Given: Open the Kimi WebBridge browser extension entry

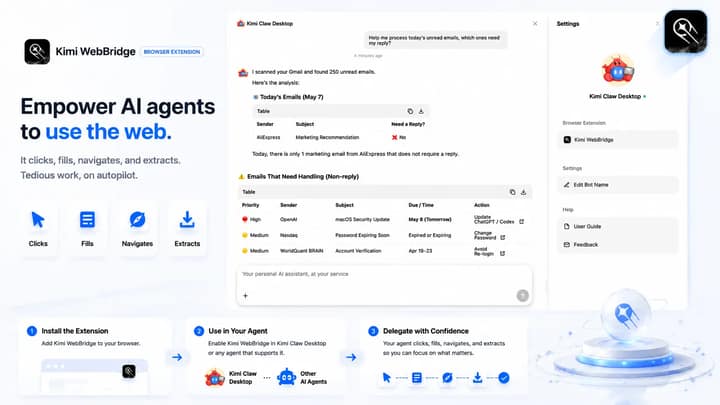Looking at the screenshot, I should (x=618, y=140).
